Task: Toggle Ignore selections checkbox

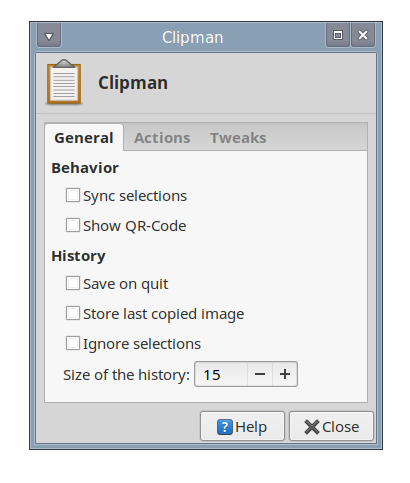Action: 73,343
